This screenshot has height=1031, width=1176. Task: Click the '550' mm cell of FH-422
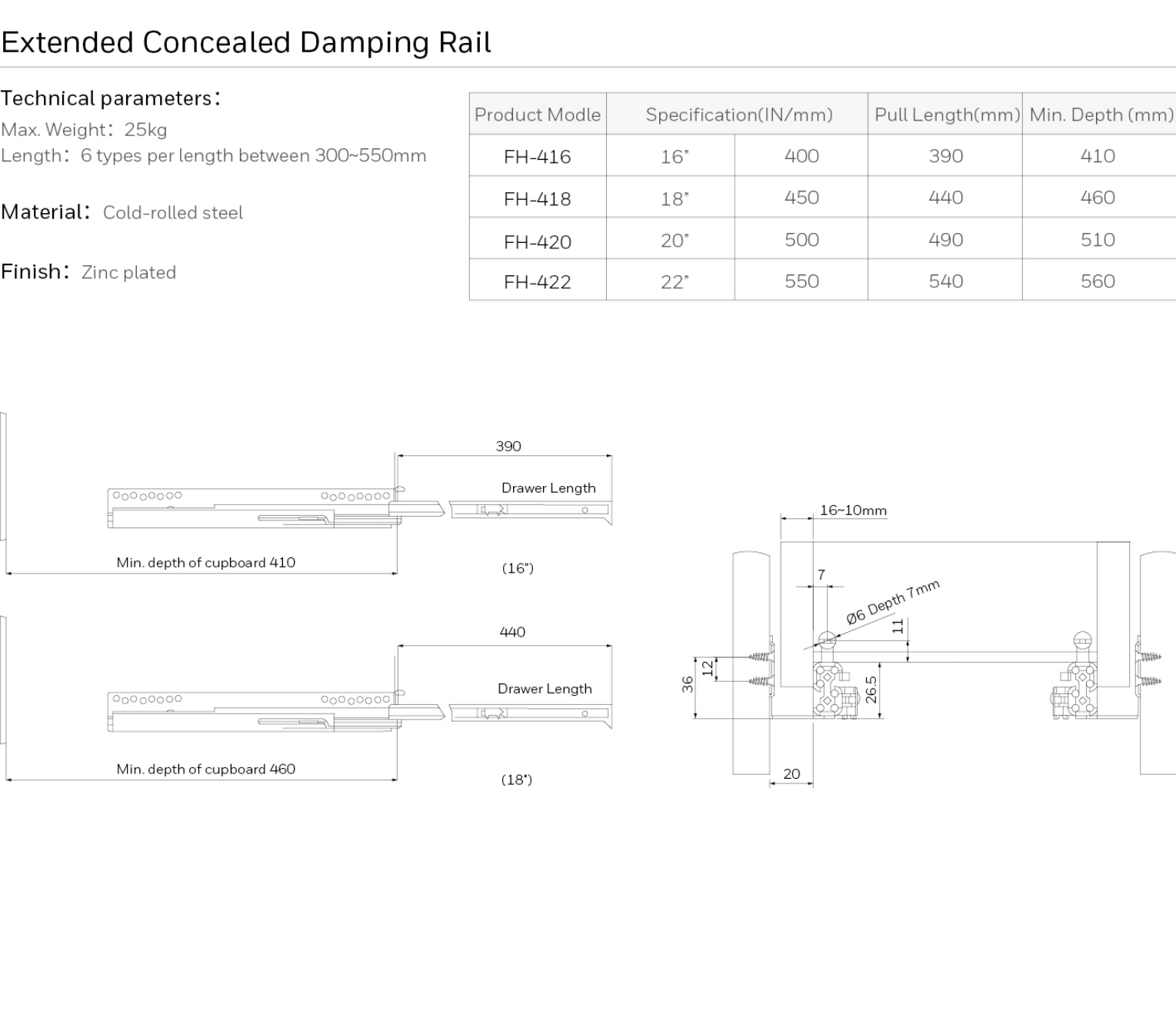(x=801, y=281)
